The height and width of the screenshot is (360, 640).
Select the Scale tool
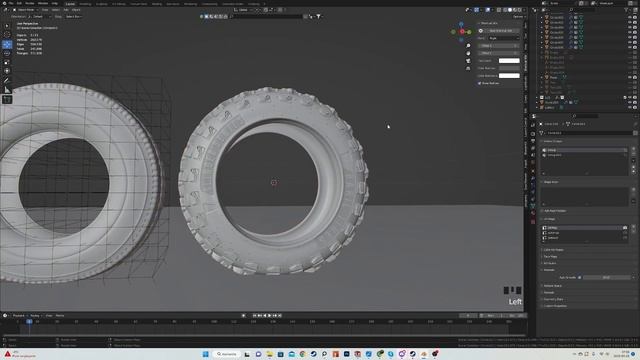click(x=7, y=62)
